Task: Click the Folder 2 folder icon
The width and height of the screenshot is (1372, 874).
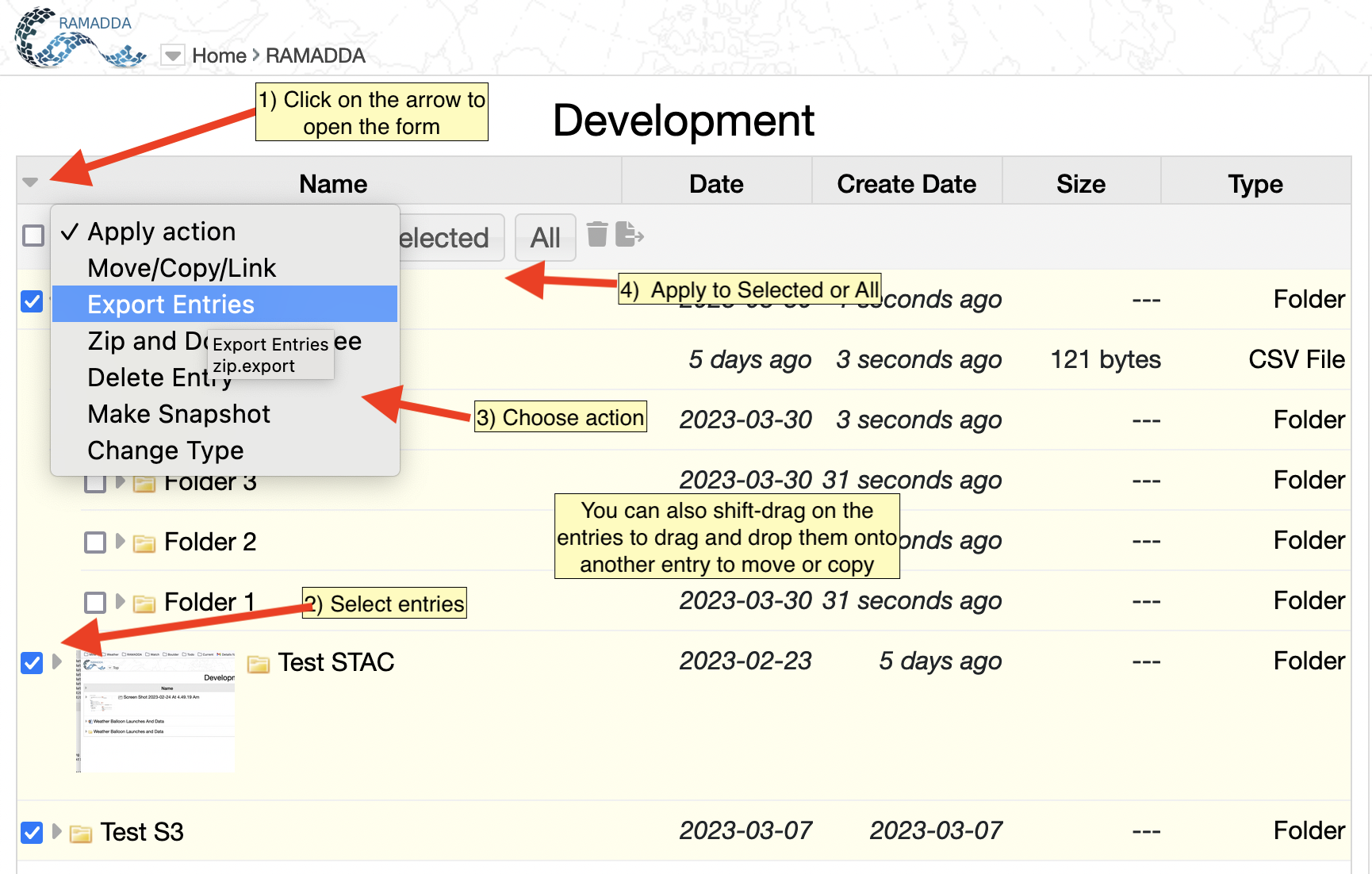Action: [x=144, y=543]
